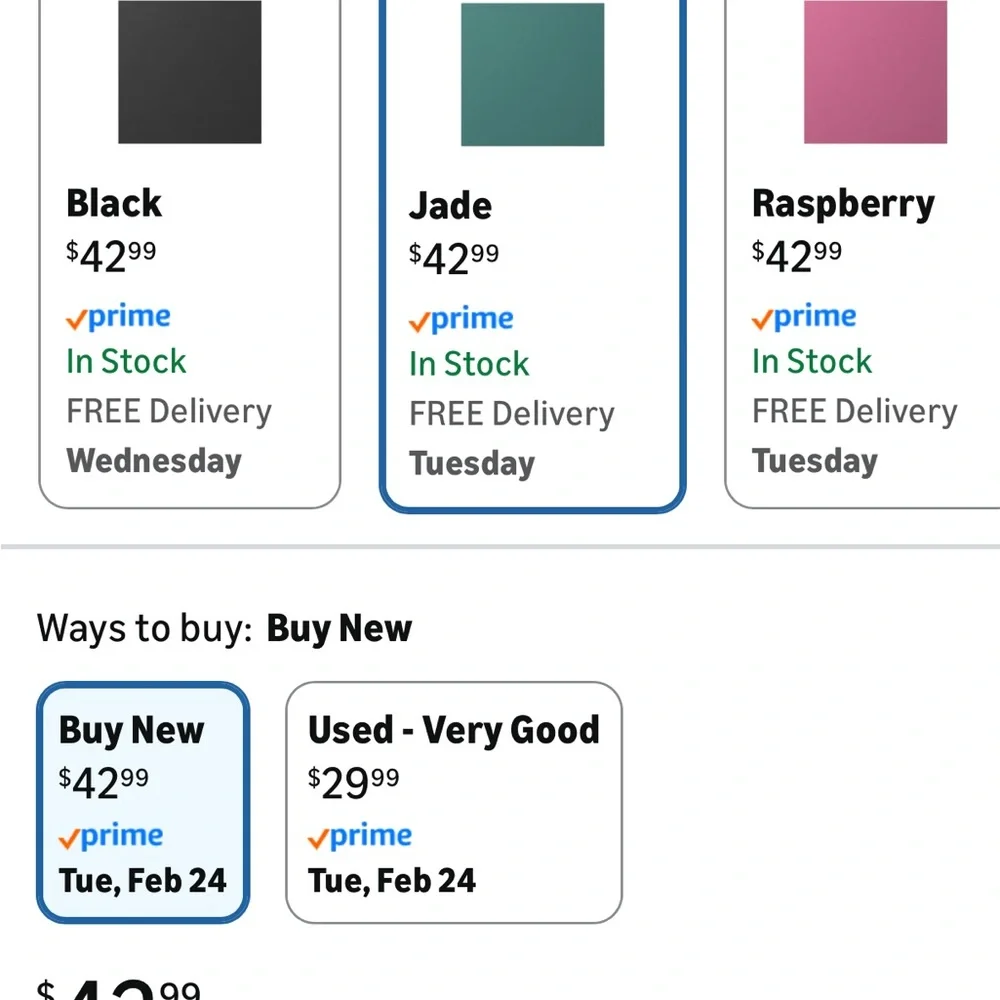Click Tue, Feb 24 in Used option
Viewport: 1000px width, 1000px height.
click(392, 881)
